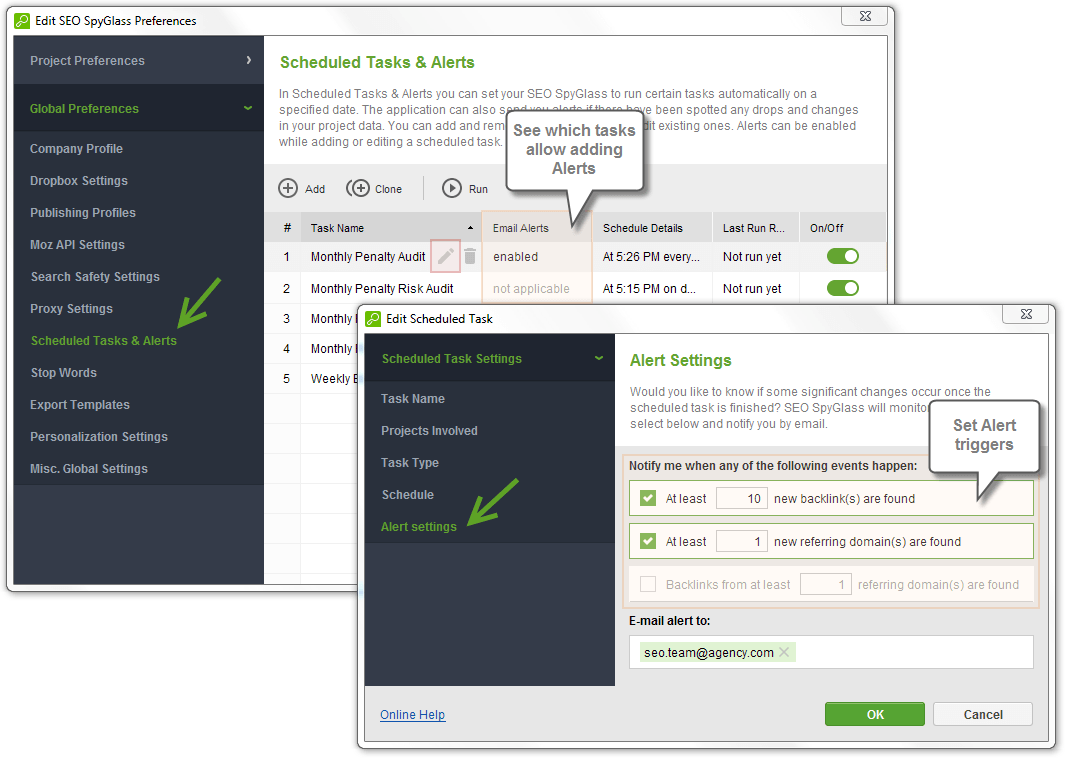The width and height of the screenshot is (1065, 758).
Task: Click 'At 5:15 PM on d...' schedule cell
Action: [652, 289]
